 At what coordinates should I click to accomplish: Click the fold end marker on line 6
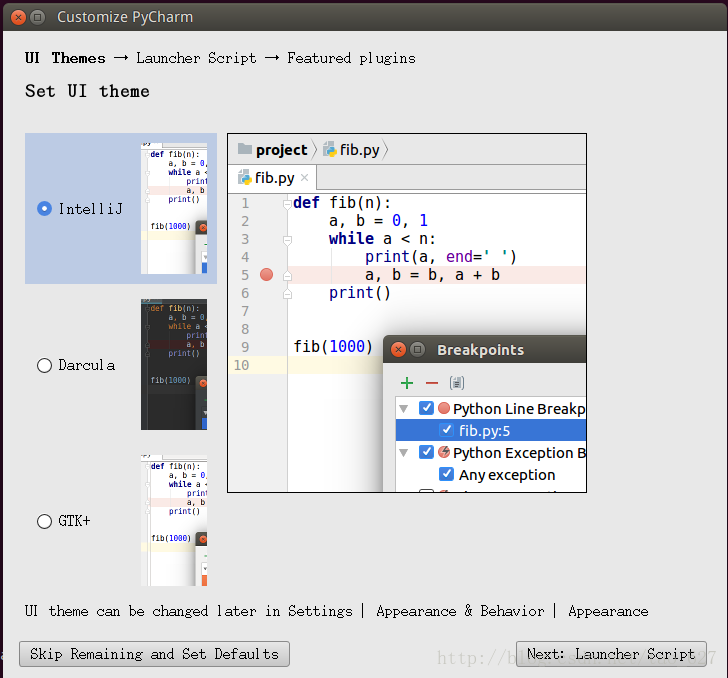[287, 293]
